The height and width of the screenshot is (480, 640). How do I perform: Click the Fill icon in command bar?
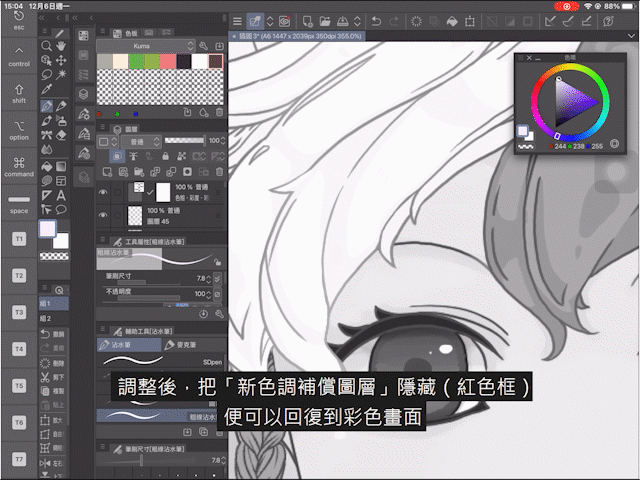click(452, 21)
